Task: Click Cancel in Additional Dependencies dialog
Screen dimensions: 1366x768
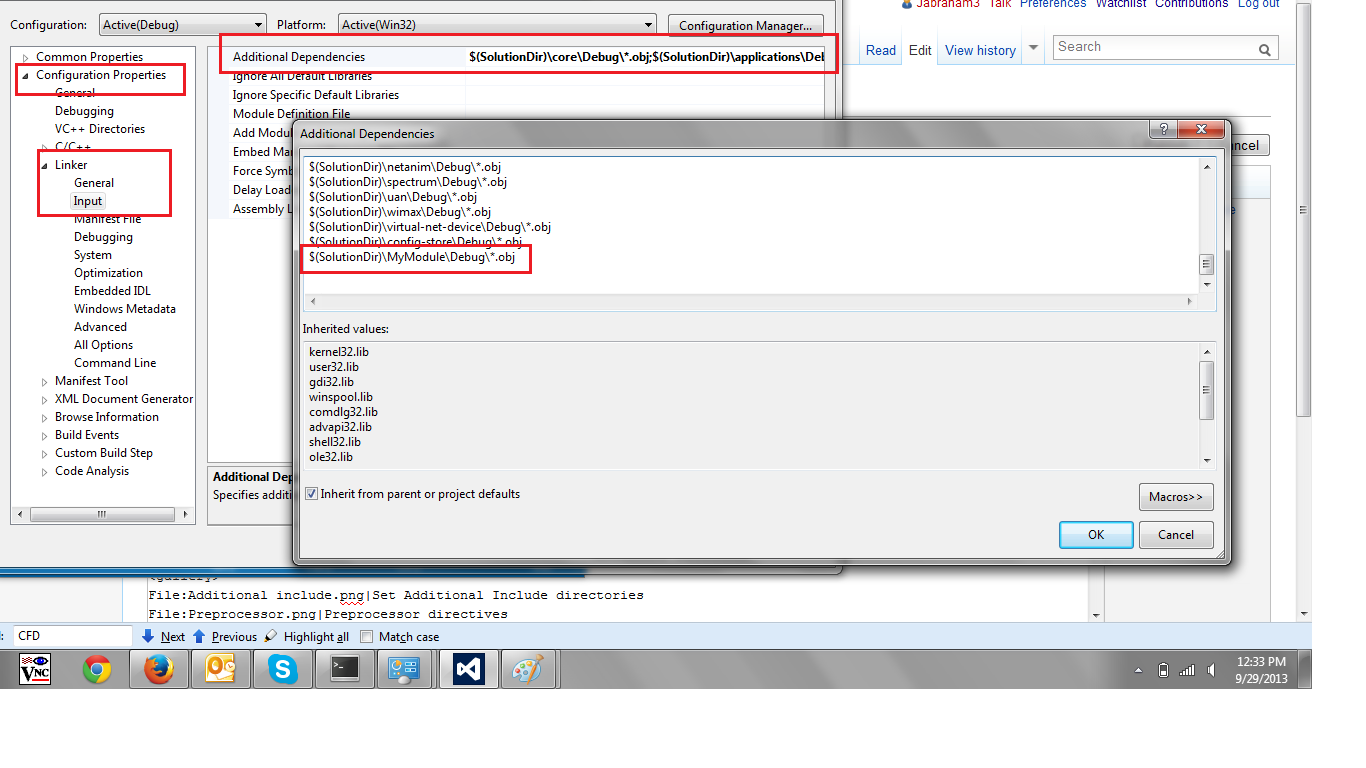Action: [1176, 535]
